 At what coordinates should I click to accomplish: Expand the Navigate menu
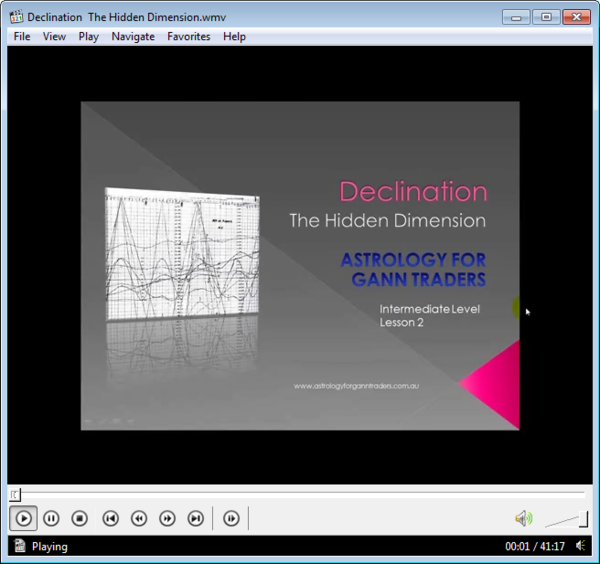(x=133, y=36)
